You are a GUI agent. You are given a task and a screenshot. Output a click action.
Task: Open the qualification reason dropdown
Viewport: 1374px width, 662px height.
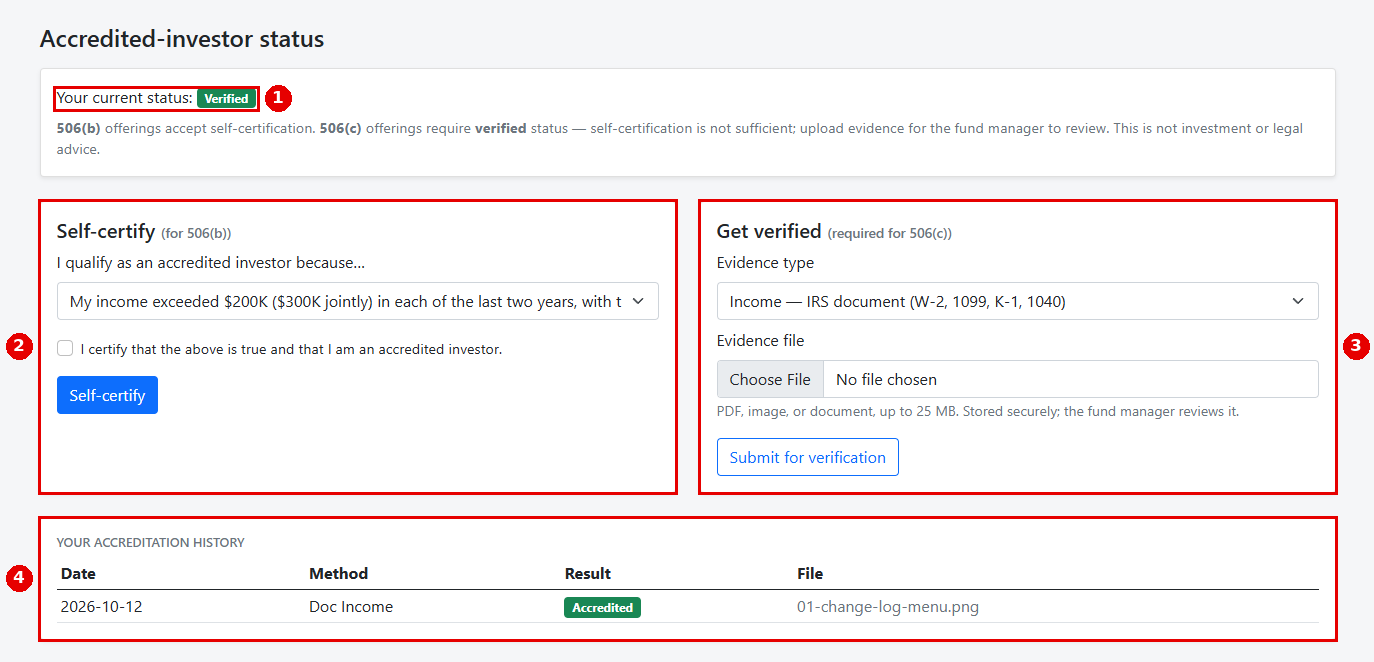[x=358, y=301]
